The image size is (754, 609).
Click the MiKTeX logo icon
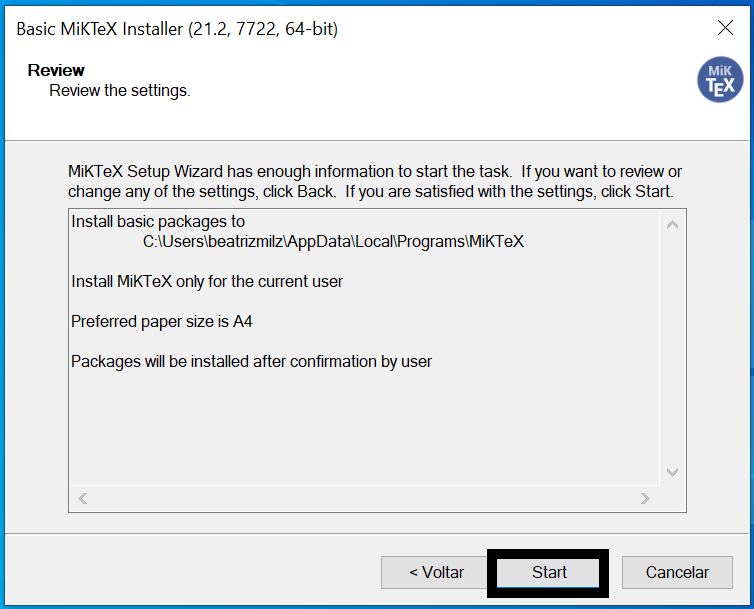coord(720,80)
